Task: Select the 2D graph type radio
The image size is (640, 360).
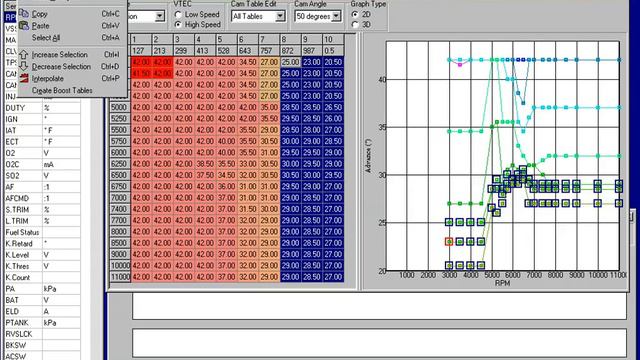Action: [x=355, y=14]
